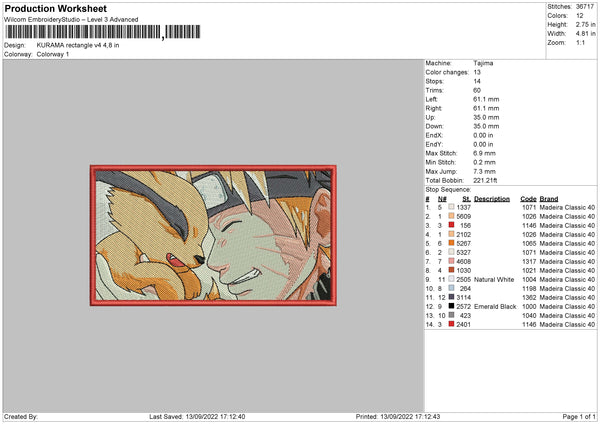This screenshot has height=424, width=600.
Task: Select the Color changes value 13
Action: click(477, 72)
